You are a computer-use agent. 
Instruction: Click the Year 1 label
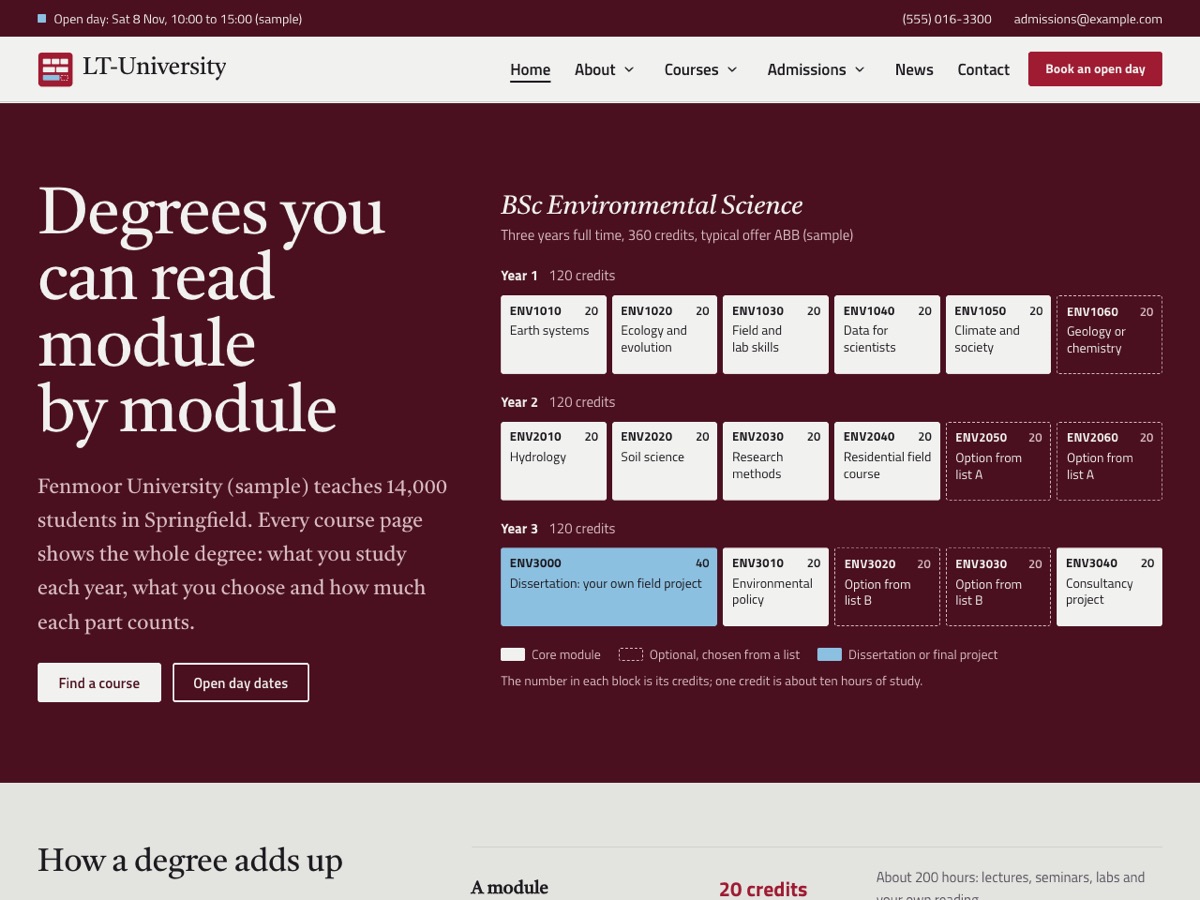(x=519, y=275)
